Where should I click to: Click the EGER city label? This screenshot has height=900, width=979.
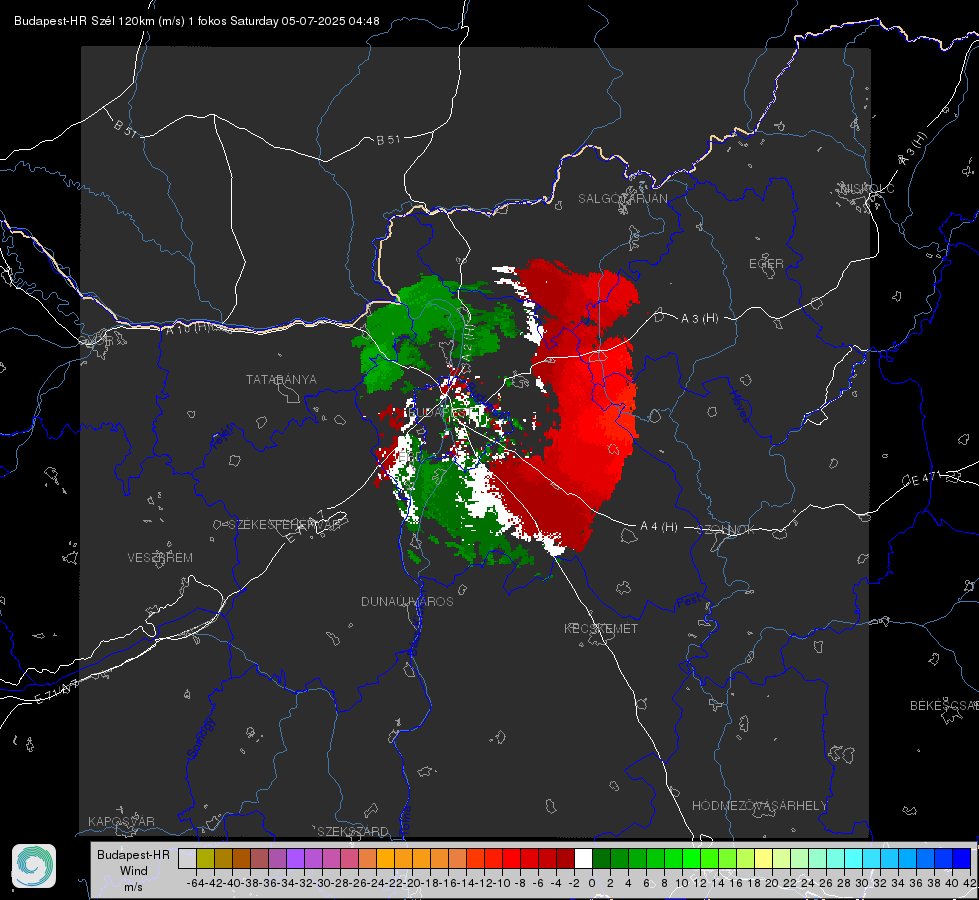[766, 264]
